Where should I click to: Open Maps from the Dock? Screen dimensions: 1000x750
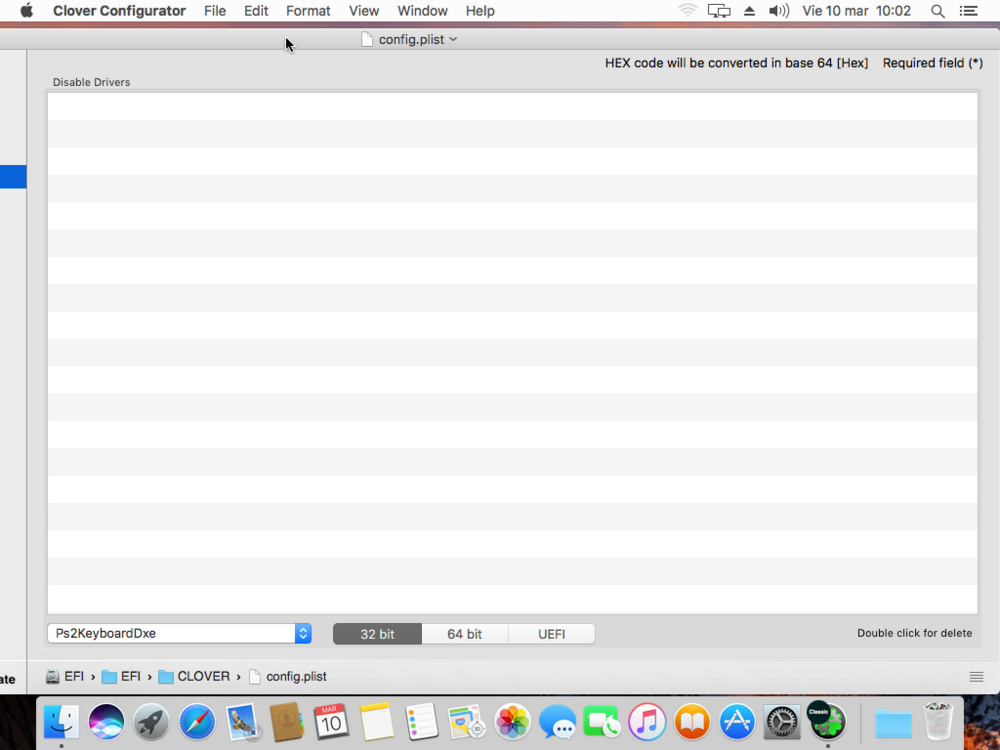(x=467, y=721)
